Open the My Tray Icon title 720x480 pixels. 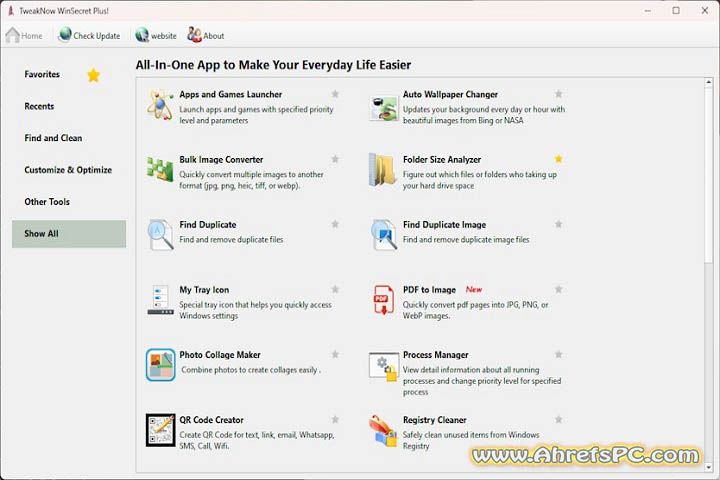coord(204,290)
